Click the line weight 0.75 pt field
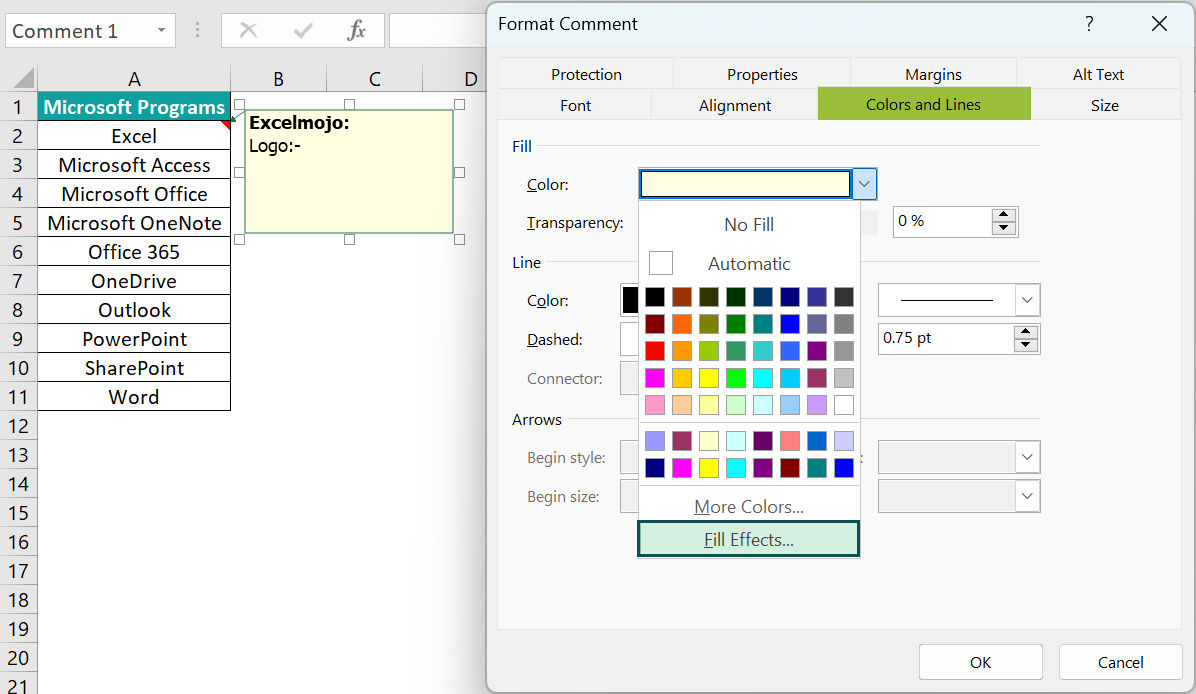This screenshot has width=1196, height=694. [x=946, y=338]
